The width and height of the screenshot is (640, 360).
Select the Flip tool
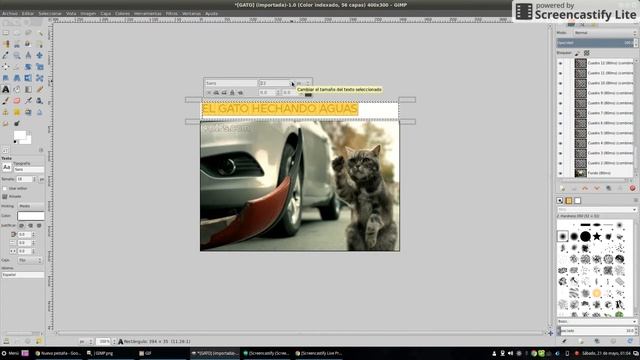point(28,78)
